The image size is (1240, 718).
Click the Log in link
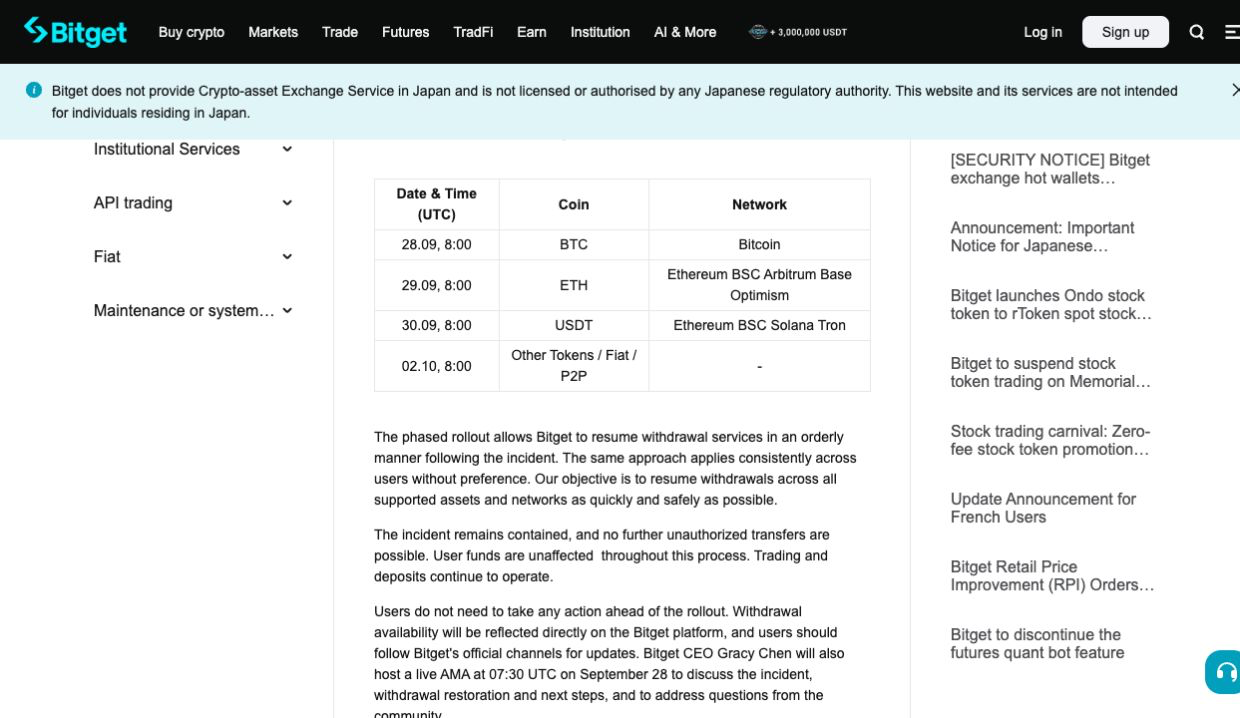(1043, 32)
